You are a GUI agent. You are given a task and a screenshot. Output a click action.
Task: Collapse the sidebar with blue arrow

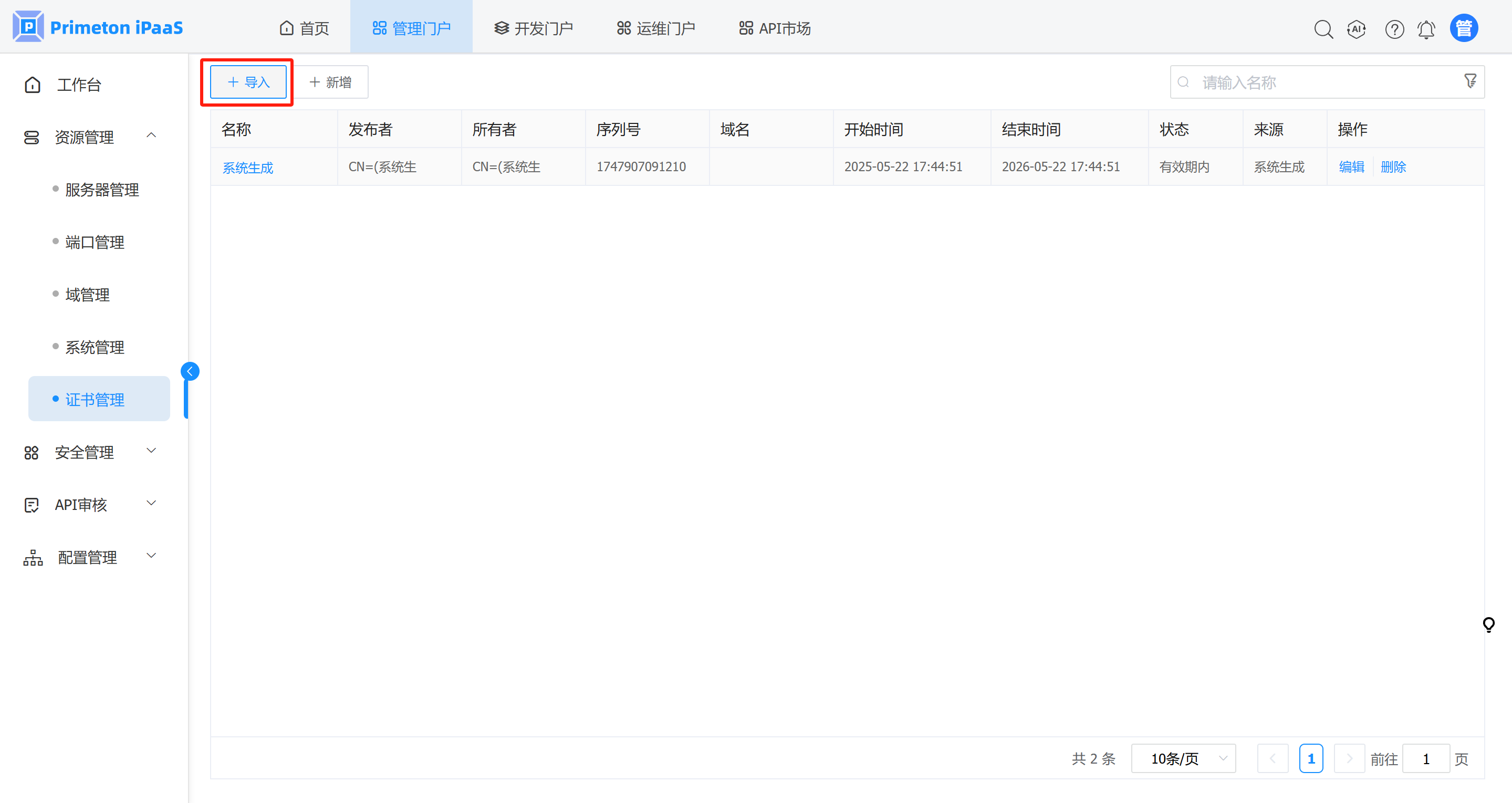coord(190,371)
